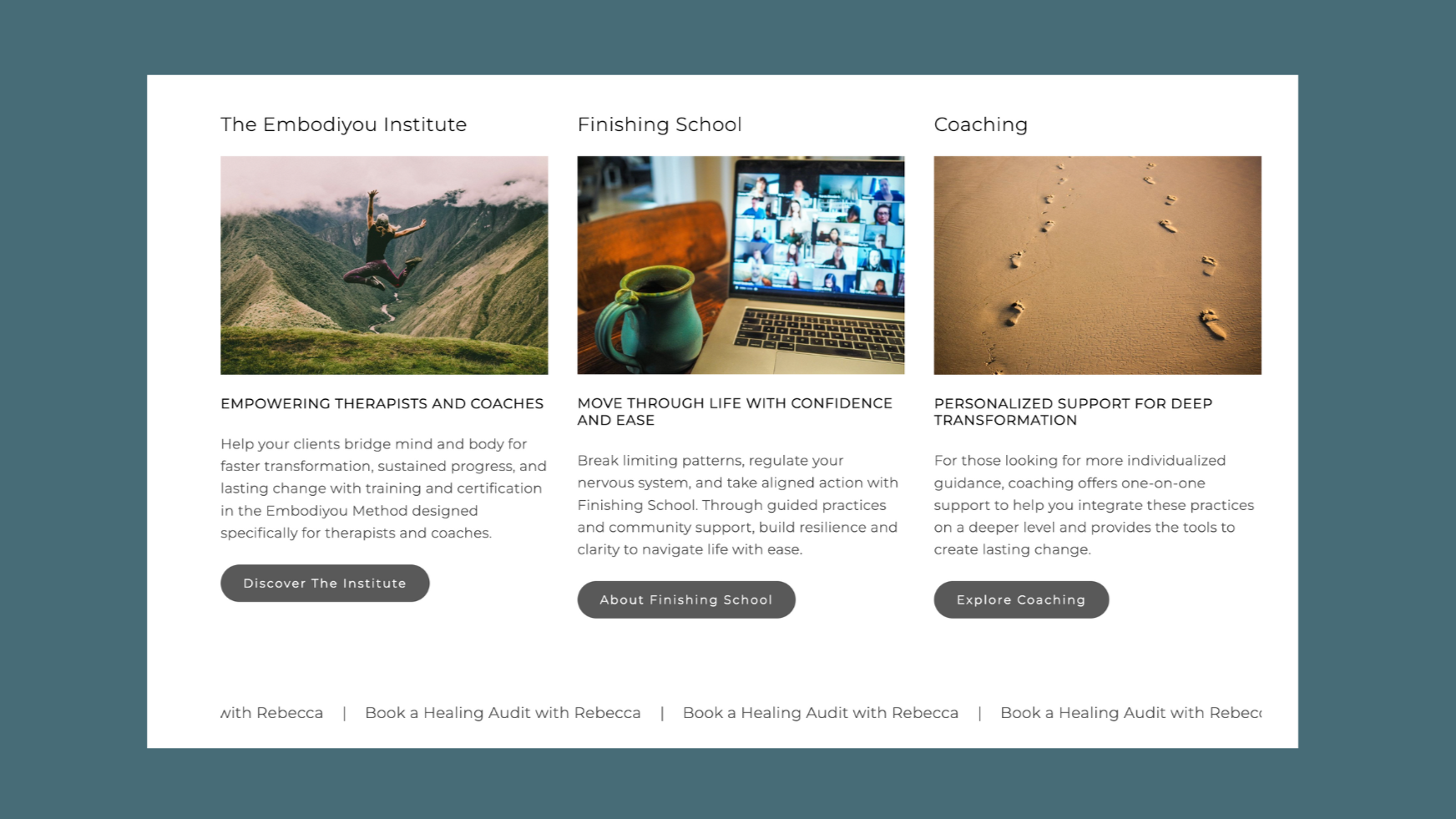
Task: Click The Embodiyou Institute heading
Action: 343,124
